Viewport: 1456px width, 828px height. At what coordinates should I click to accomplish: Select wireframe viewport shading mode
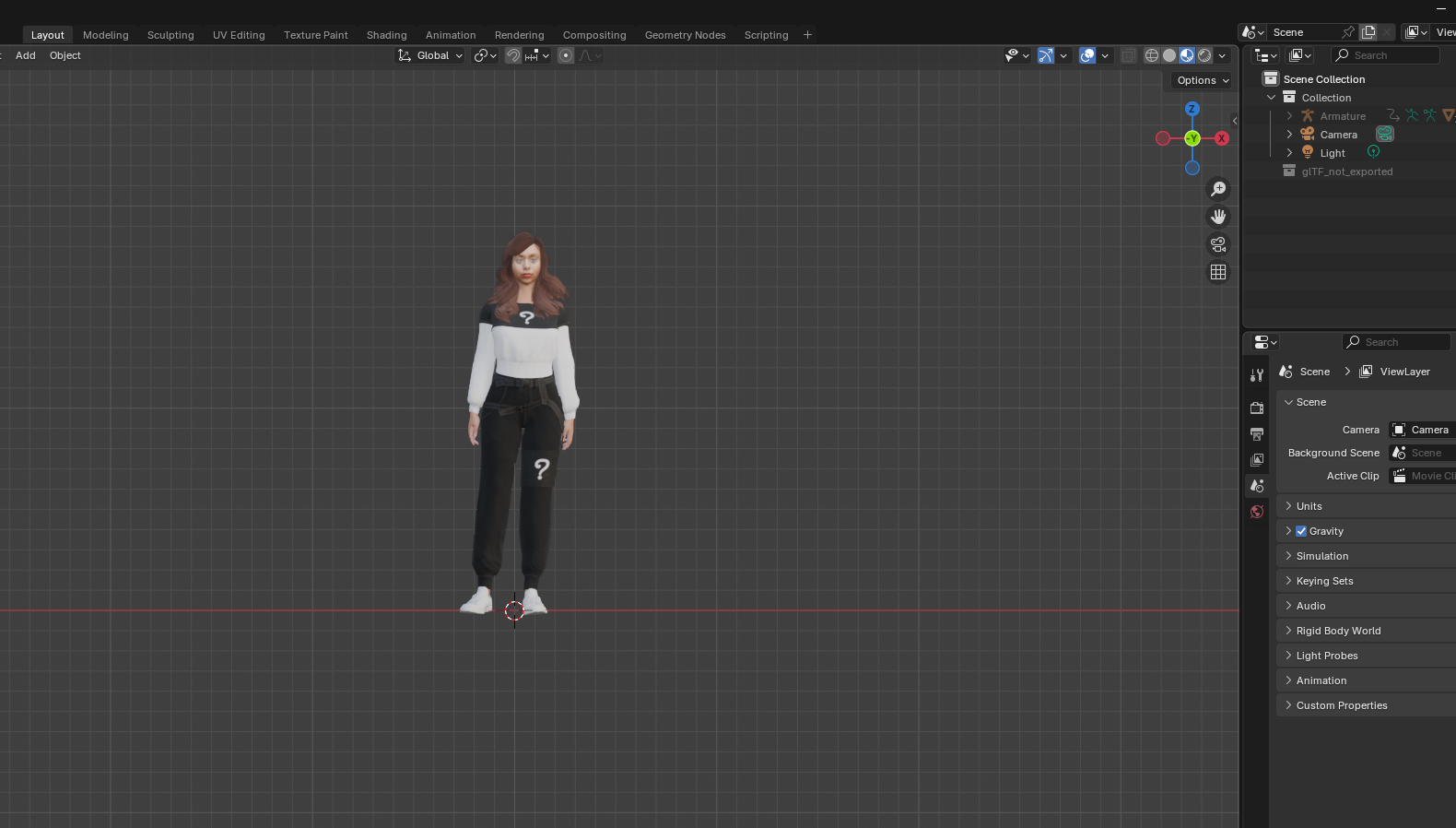pos(1152,55)
